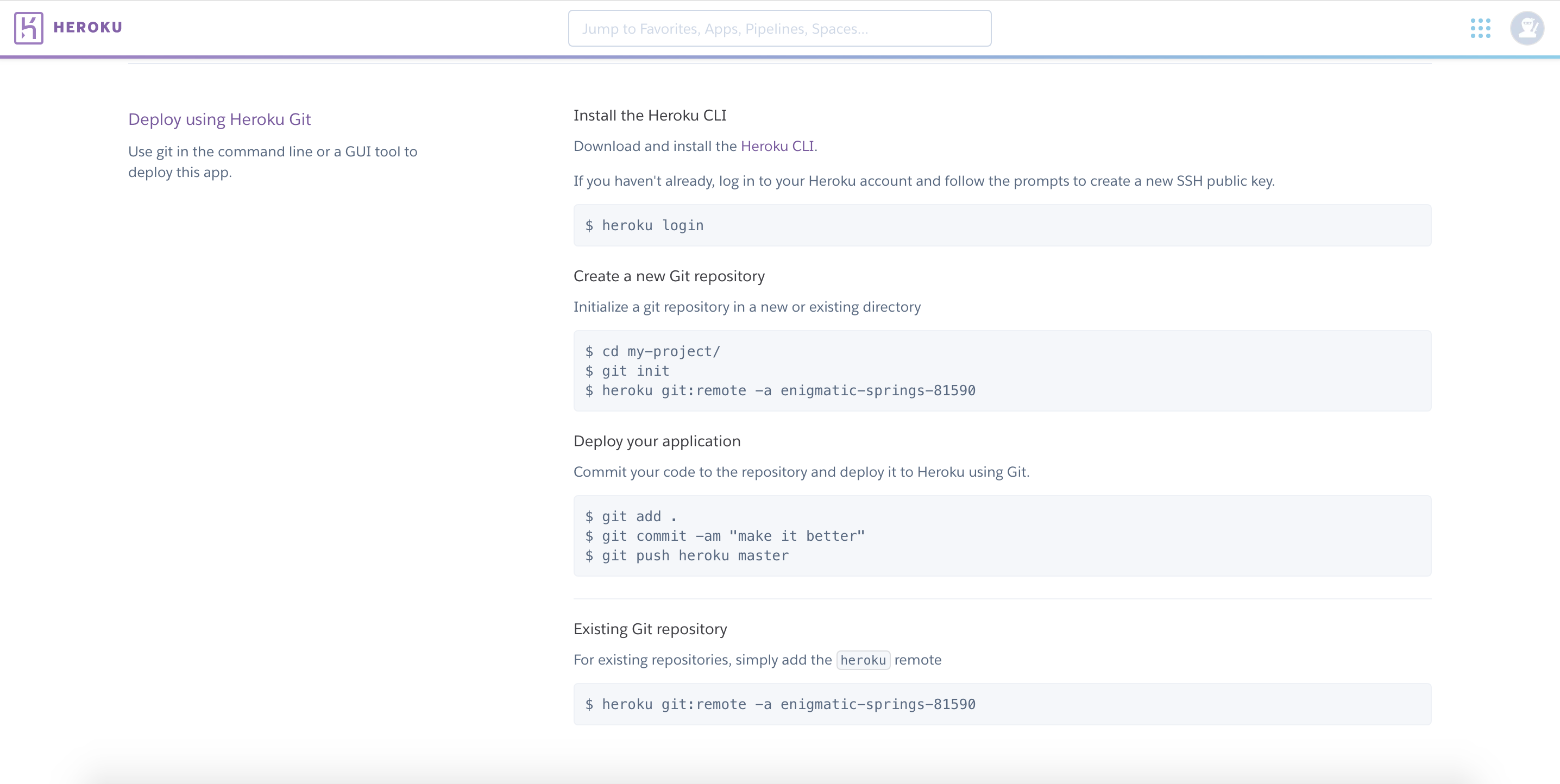Click the 'git push heroku master' command
This screenshot has height=784, width=1560.
pyautogui.click(x=687, y=555)
